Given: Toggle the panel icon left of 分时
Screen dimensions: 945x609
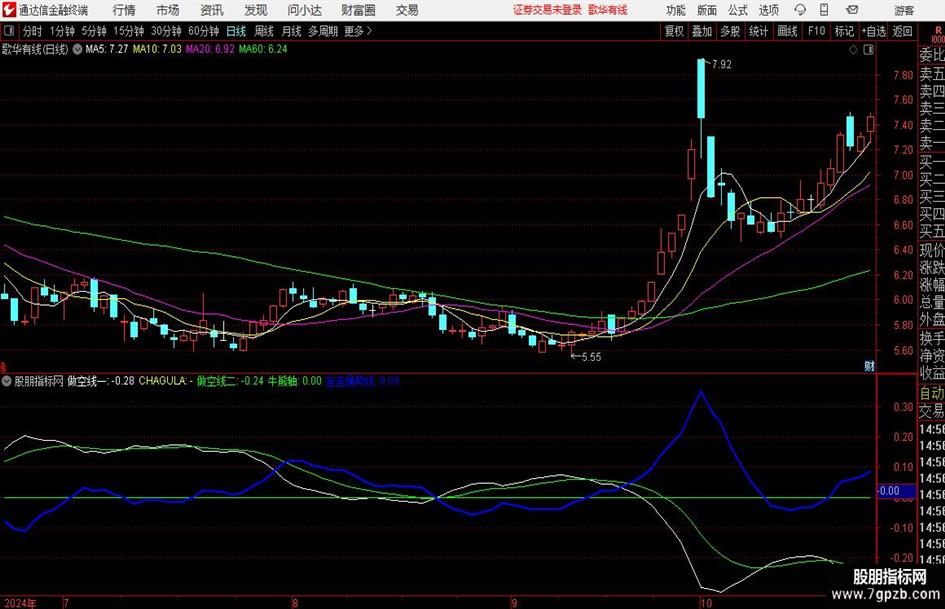Looking at the screenshot, I should click(9, 31).
